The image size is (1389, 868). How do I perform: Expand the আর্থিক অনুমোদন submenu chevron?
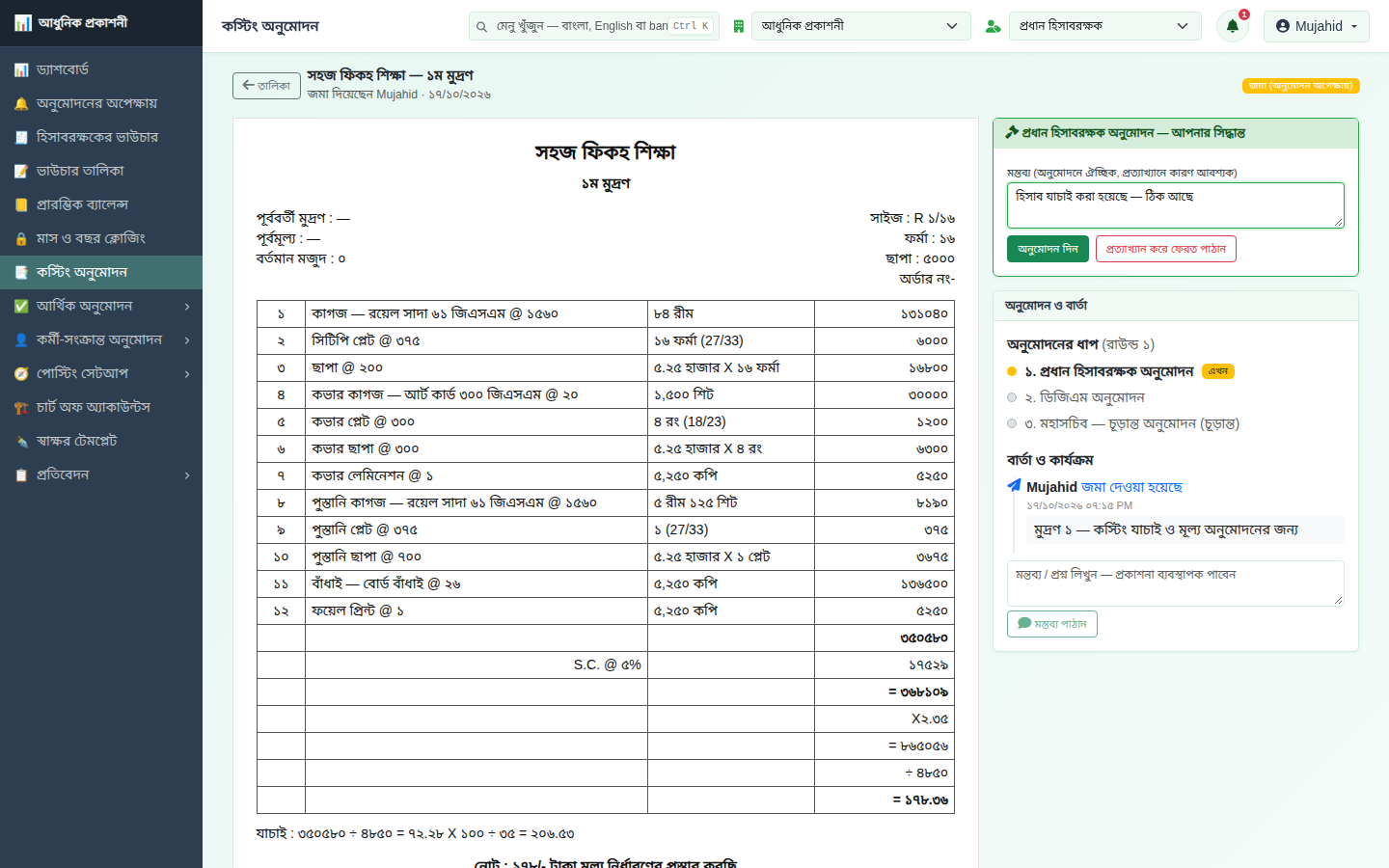tap(187, 307)
